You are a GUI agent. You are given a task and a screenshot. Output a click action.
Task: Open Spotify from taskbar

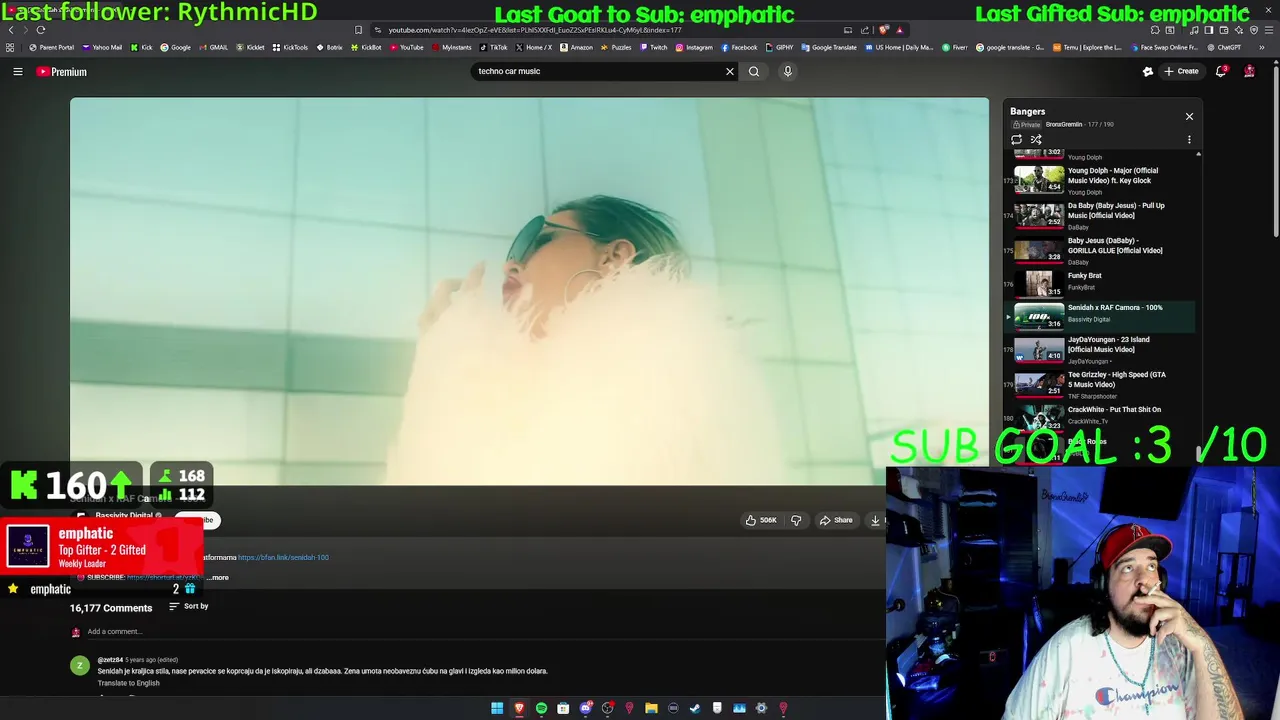point(541,708)
